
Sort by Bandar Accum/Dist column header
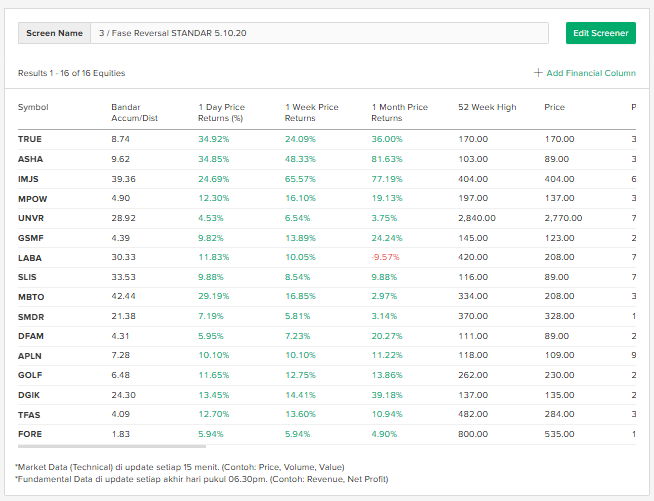tap(134, 112)
